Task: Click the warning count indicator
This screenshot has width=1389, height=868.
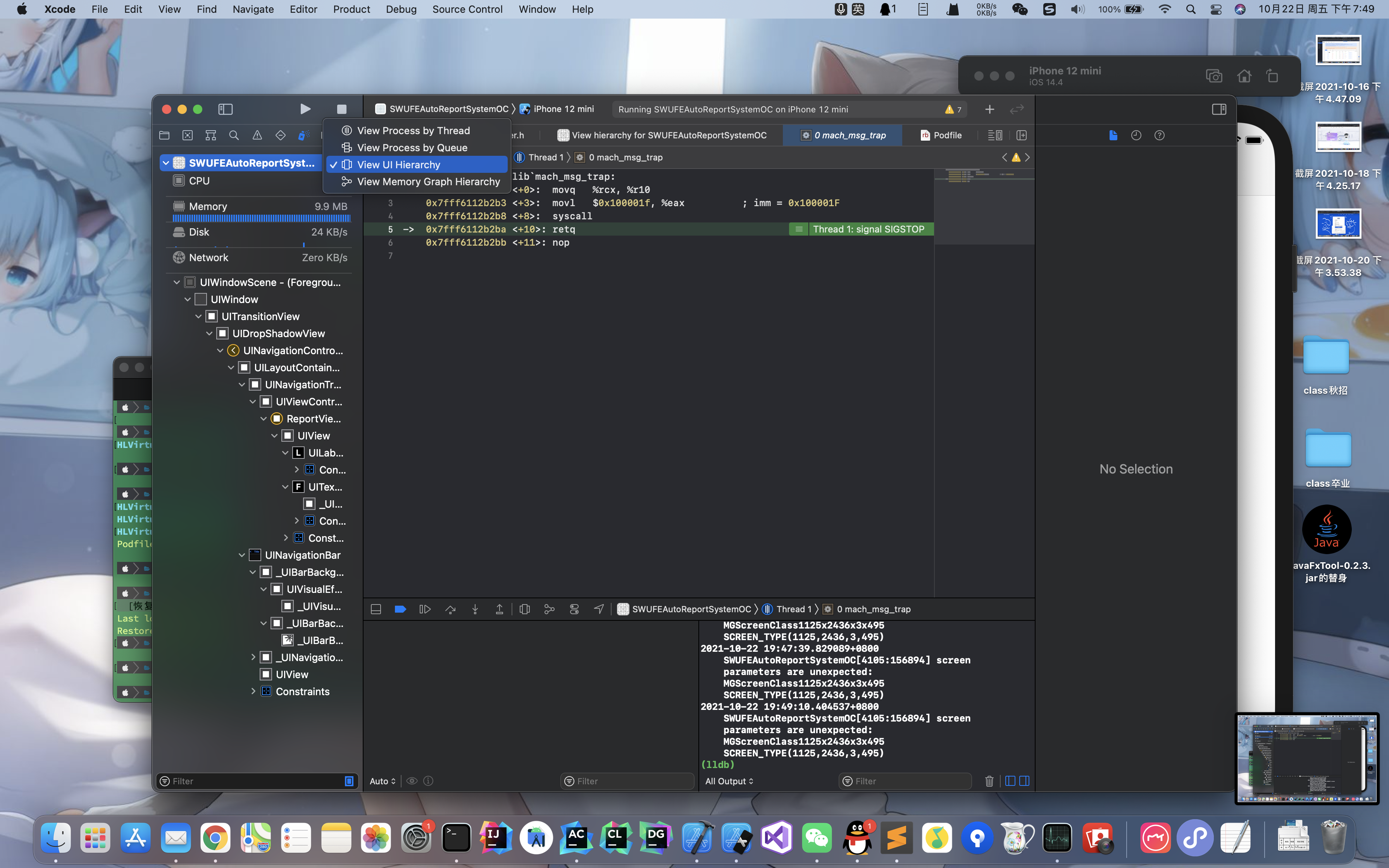Action: [953, 109]
